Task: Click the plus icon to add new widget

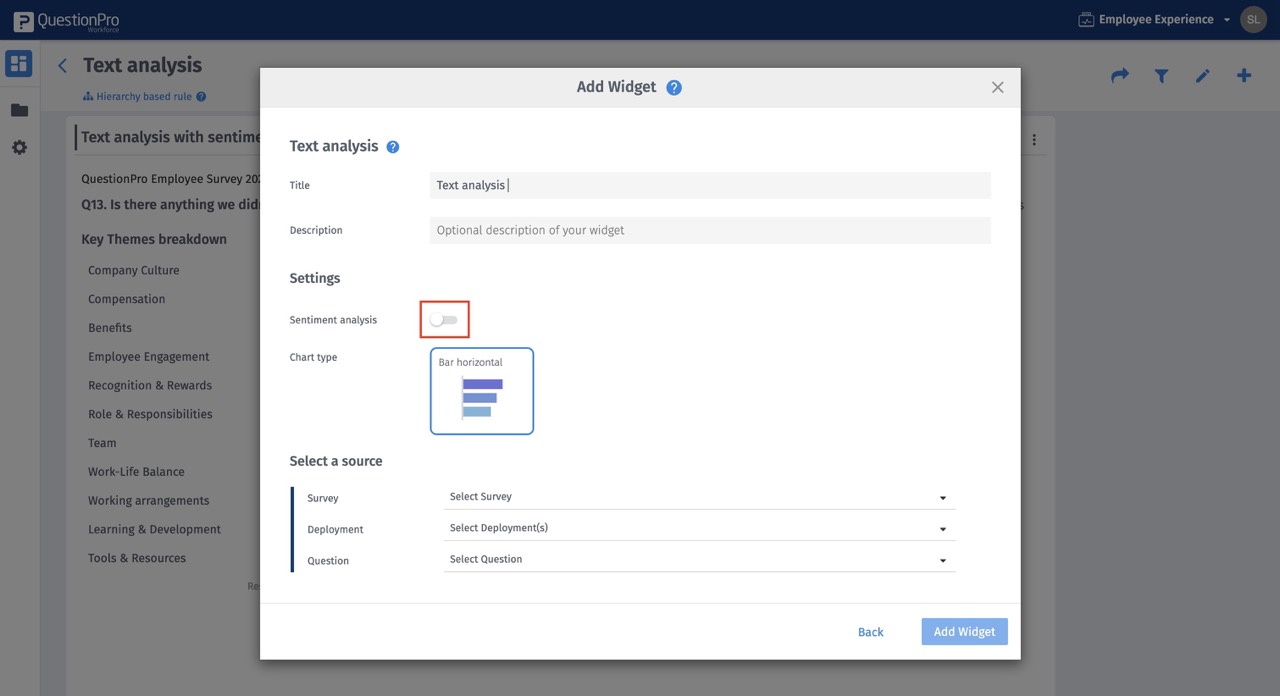Action: [x=1244, y=75]
